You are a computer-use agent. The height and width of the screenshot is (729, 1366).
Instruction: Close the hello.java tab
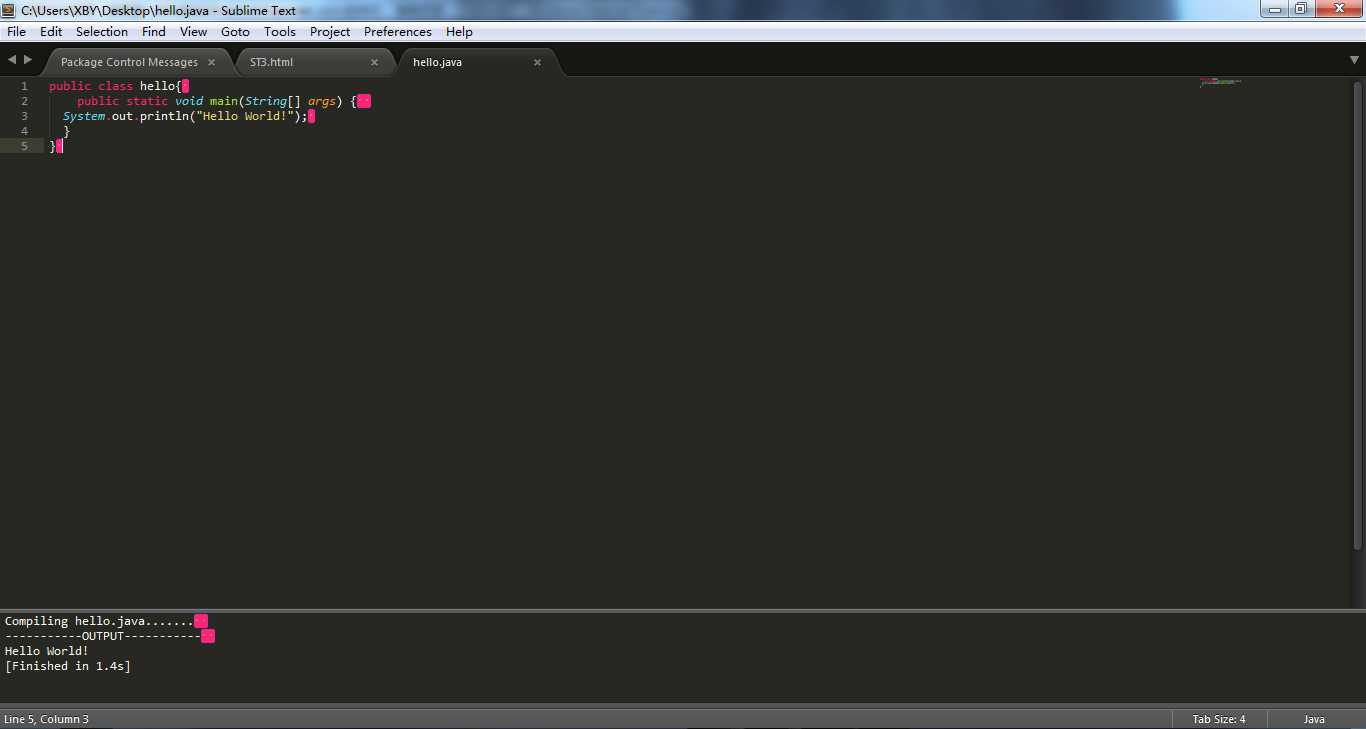coord(537,62)
